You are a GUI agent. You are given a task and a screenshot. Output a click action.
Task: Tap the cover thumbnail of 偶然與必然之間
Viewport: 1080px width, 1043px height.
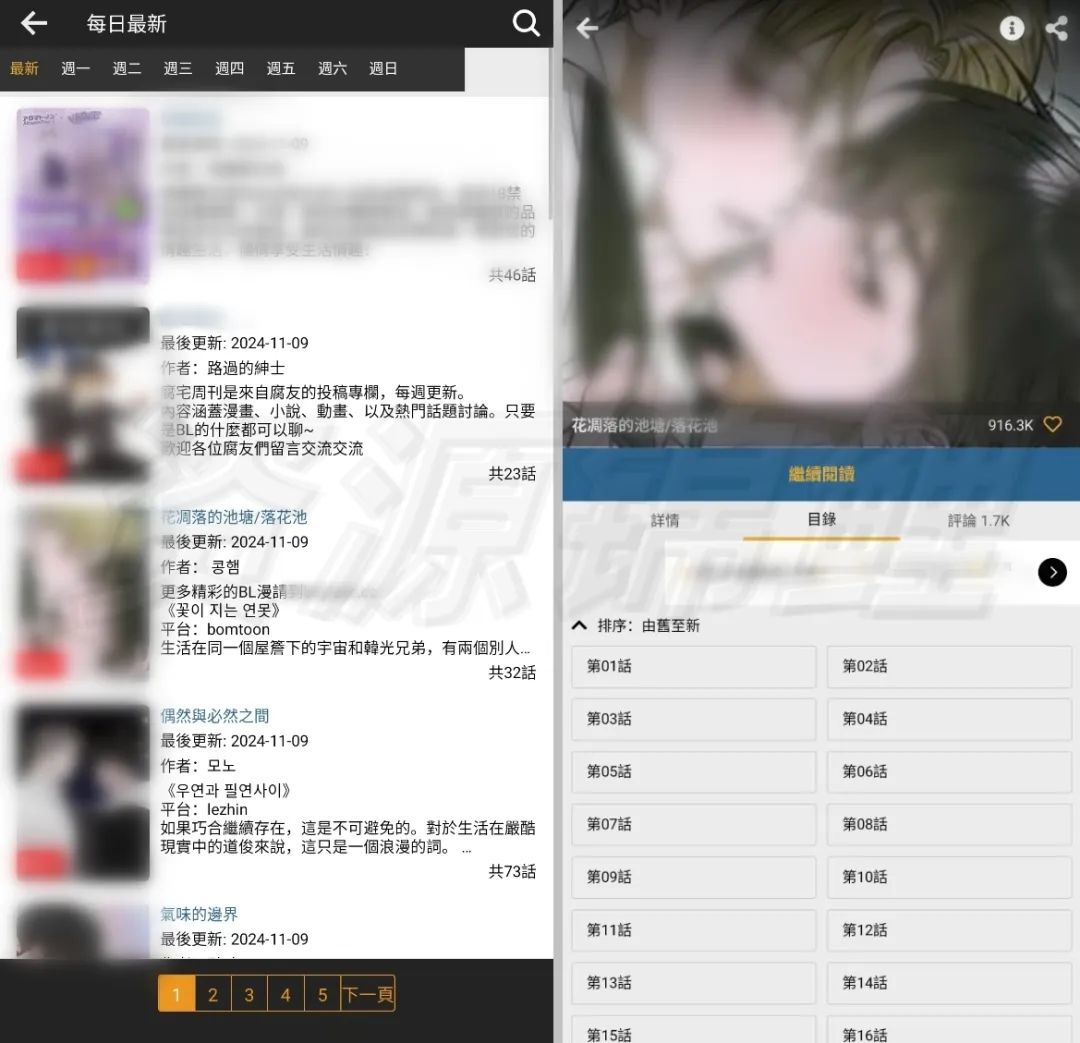tap(83, 792)
